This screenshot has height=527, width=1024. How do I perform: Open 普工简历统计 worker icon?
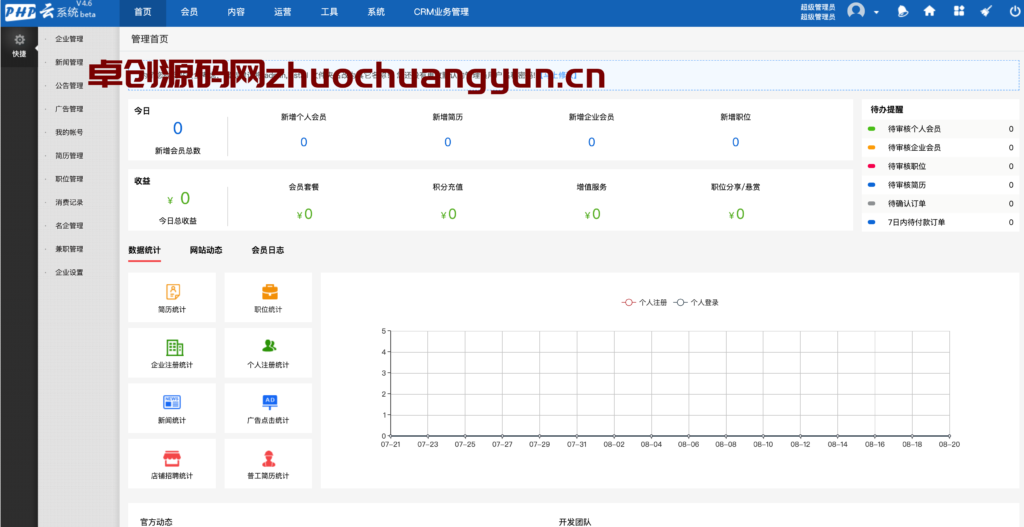[268, 458]
